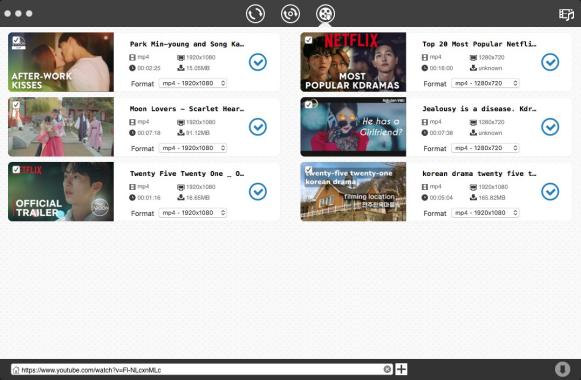The width and height of the screenshot is (581, 380).
Task: Clear the URL field with the X icon
Action: (x=387, y=369)
